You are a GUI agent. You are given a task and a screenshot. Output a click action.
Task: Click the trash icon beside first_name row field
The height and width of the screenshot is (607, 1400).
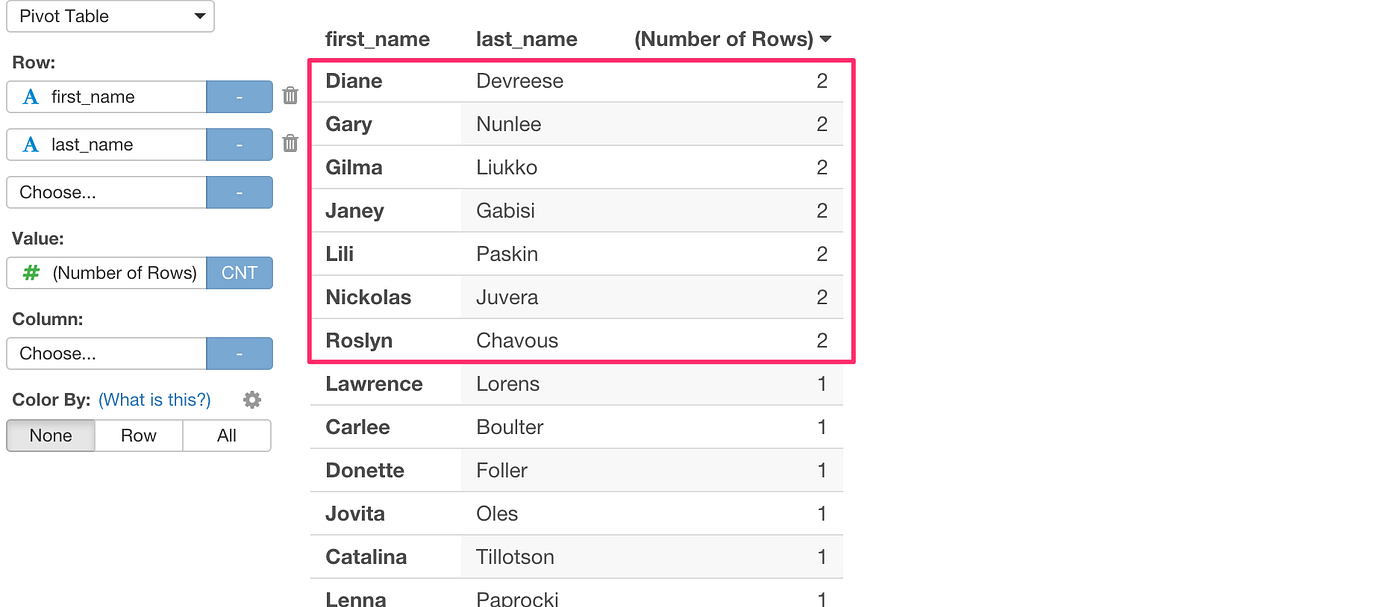click(290, 95)
